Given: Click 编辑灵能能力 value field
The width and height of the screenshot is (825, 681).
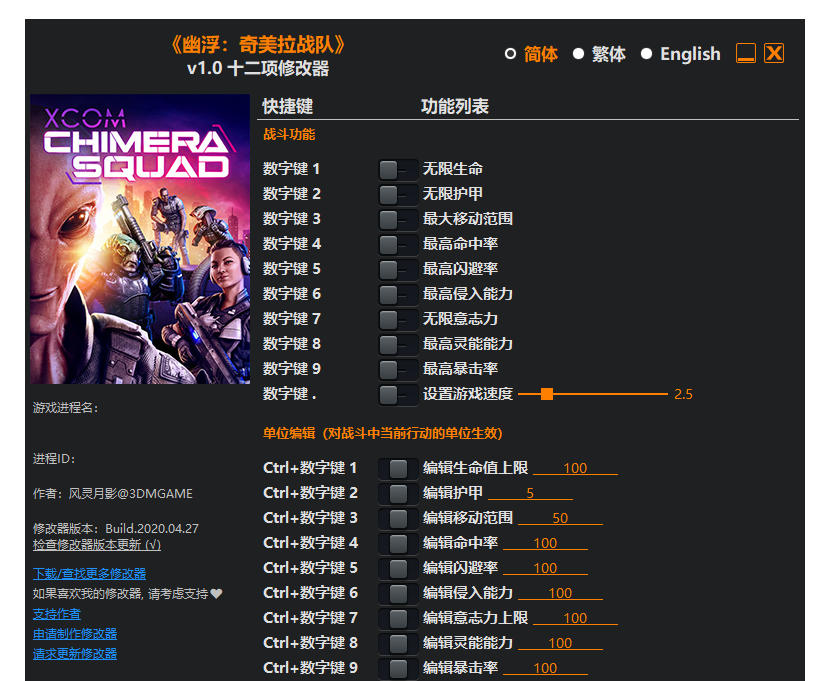Looking at the screenshot, I should [x=560, y=643].
